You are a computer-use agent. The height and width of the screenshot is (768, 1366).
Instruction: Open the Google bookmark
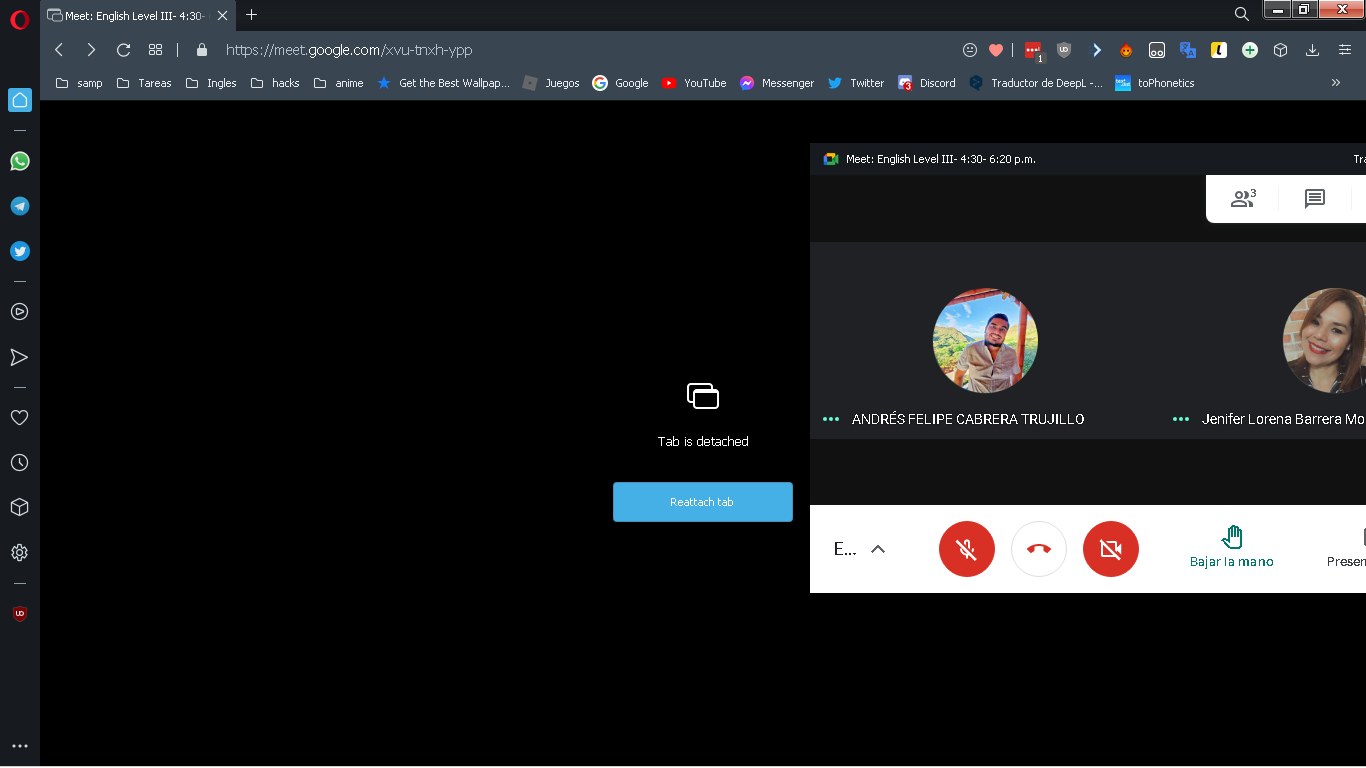(620, 83)
